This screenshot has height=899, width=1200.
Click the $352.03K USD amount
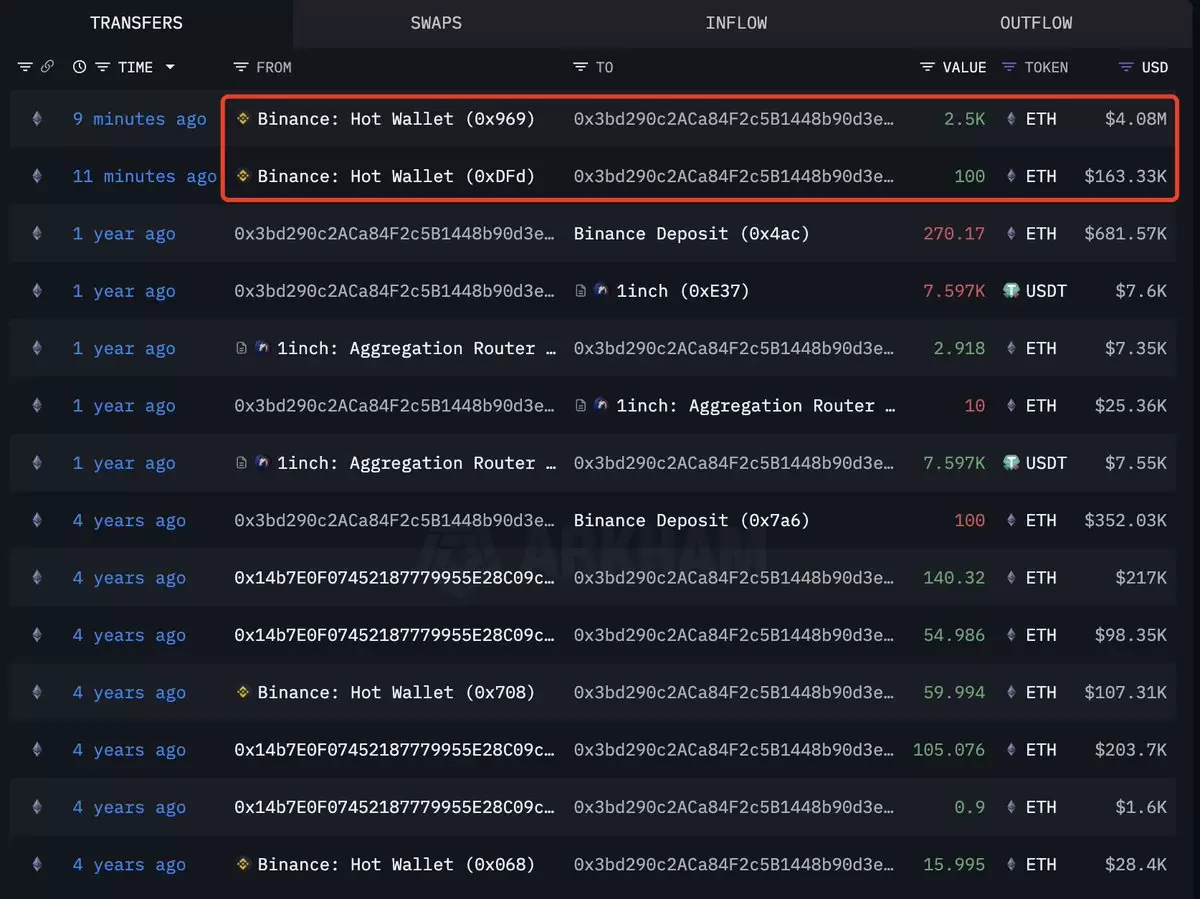pos(1126,520)
